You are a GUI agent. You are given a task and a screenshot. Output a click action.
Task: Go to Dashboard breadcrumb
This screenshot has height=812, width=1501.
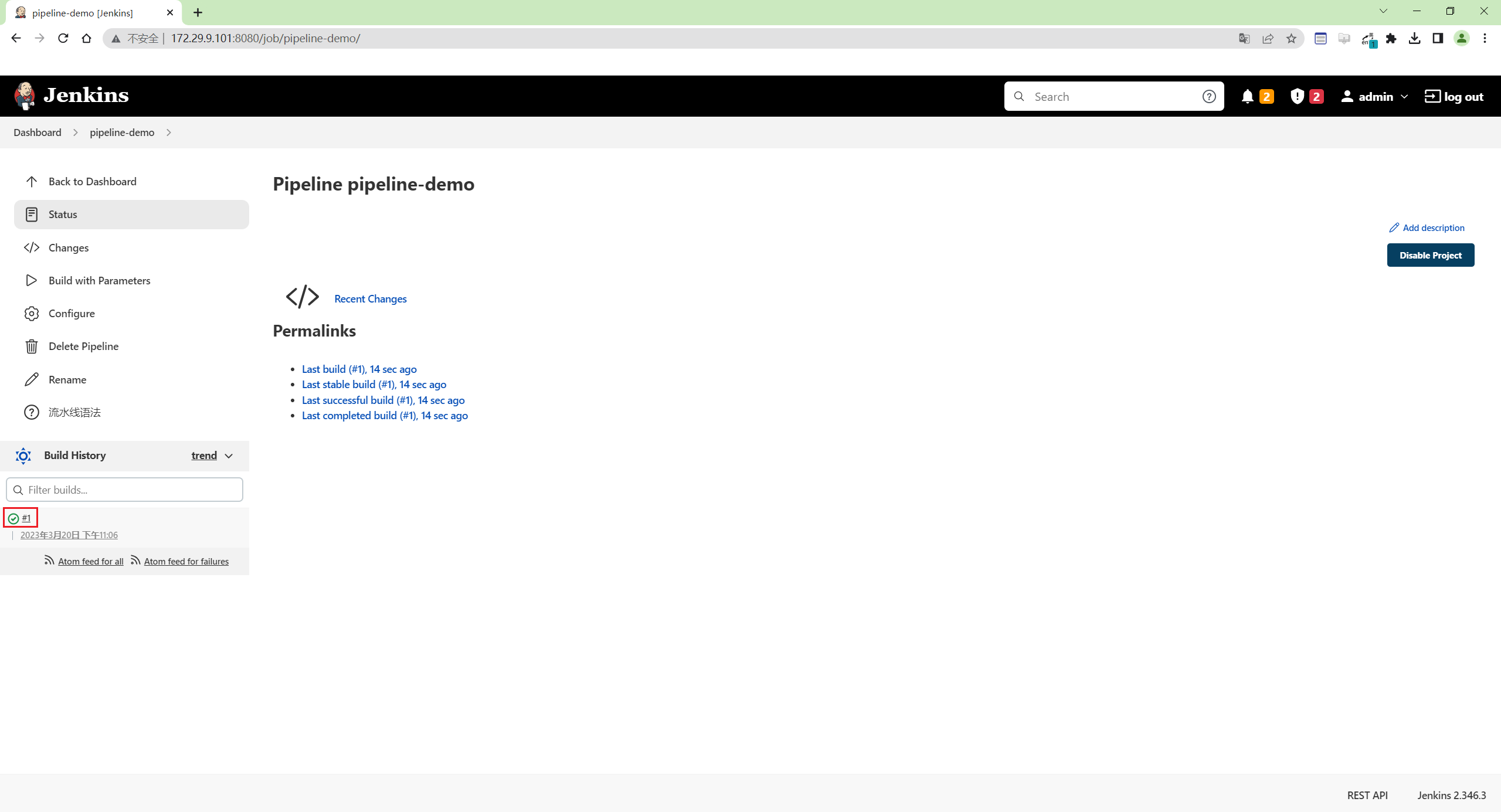(38, 132)
